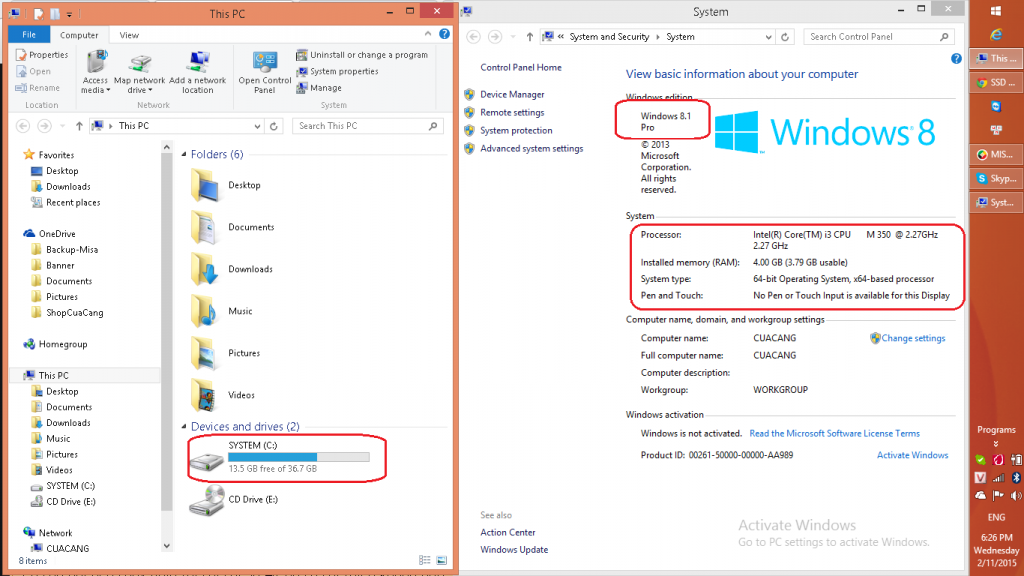Open Control Panel from the ribbon
Screen dimensions: 1024x576
tap(264, 72)
